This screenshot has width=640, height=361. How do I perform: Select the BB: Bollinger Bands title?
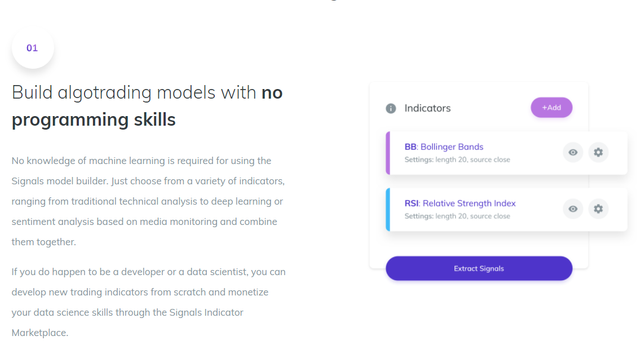coord(444,147)
